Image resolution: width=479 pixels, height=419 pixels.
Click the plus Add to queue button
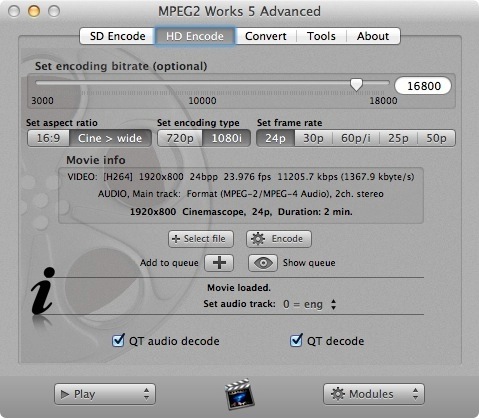click(219, 263)
